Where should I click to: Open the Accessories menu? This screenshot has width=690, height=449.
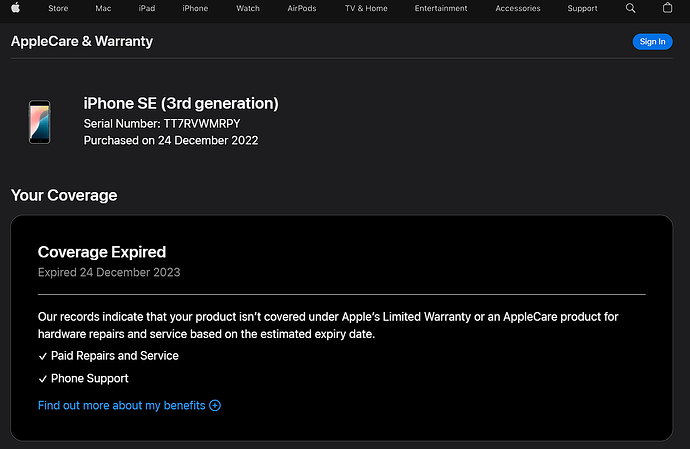click(x=518, y=8)
